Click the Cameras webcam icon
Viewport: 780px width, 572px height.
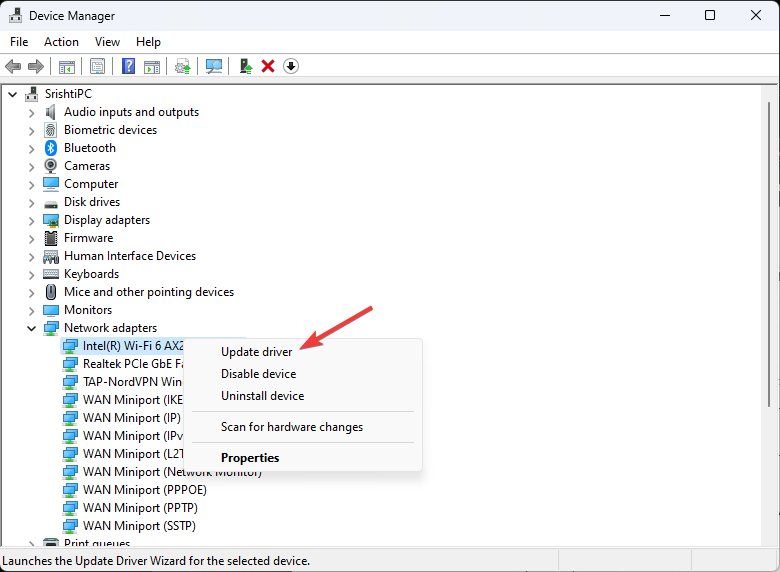pos(51,166)
